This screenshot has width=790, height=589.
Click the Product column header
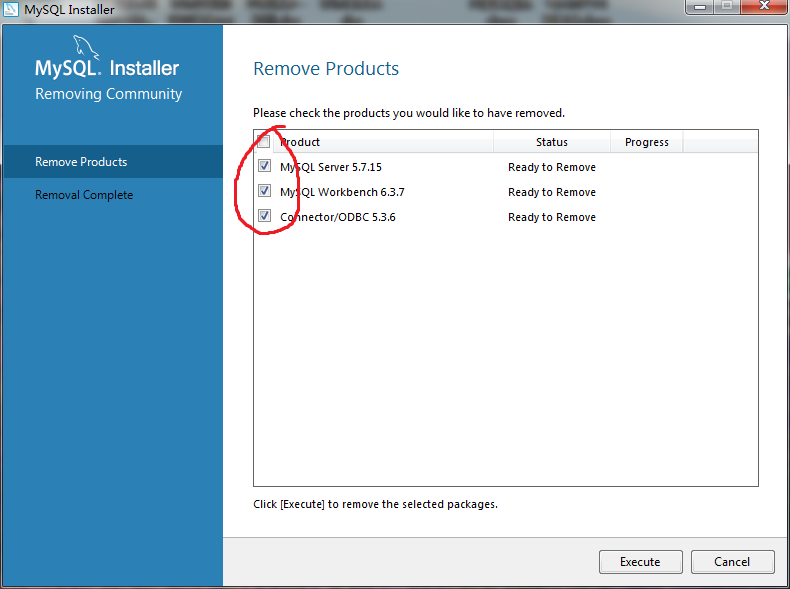(383, 142)
